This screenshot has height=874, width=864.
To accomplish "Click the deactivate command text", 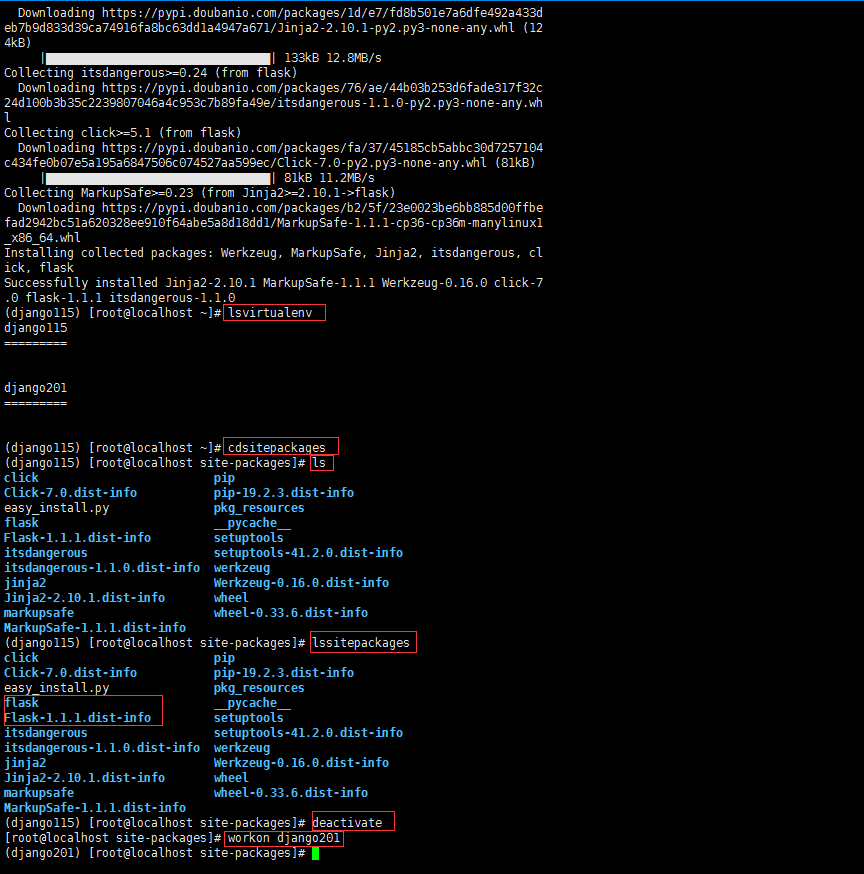I will pos(347,823).
